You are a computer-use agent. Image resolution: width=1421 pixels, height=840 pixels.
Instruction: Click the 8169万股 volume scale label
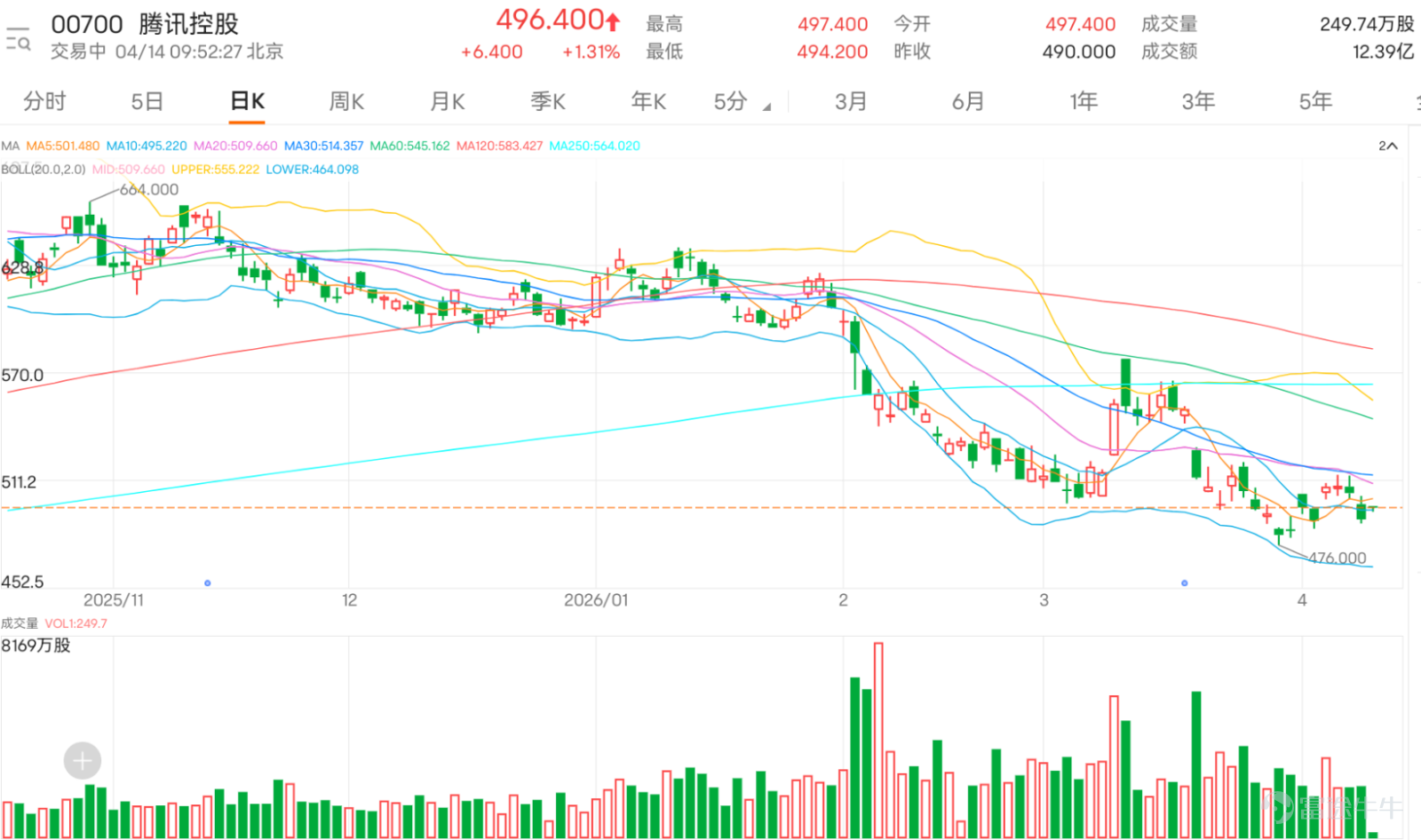[x=36, y=646]
